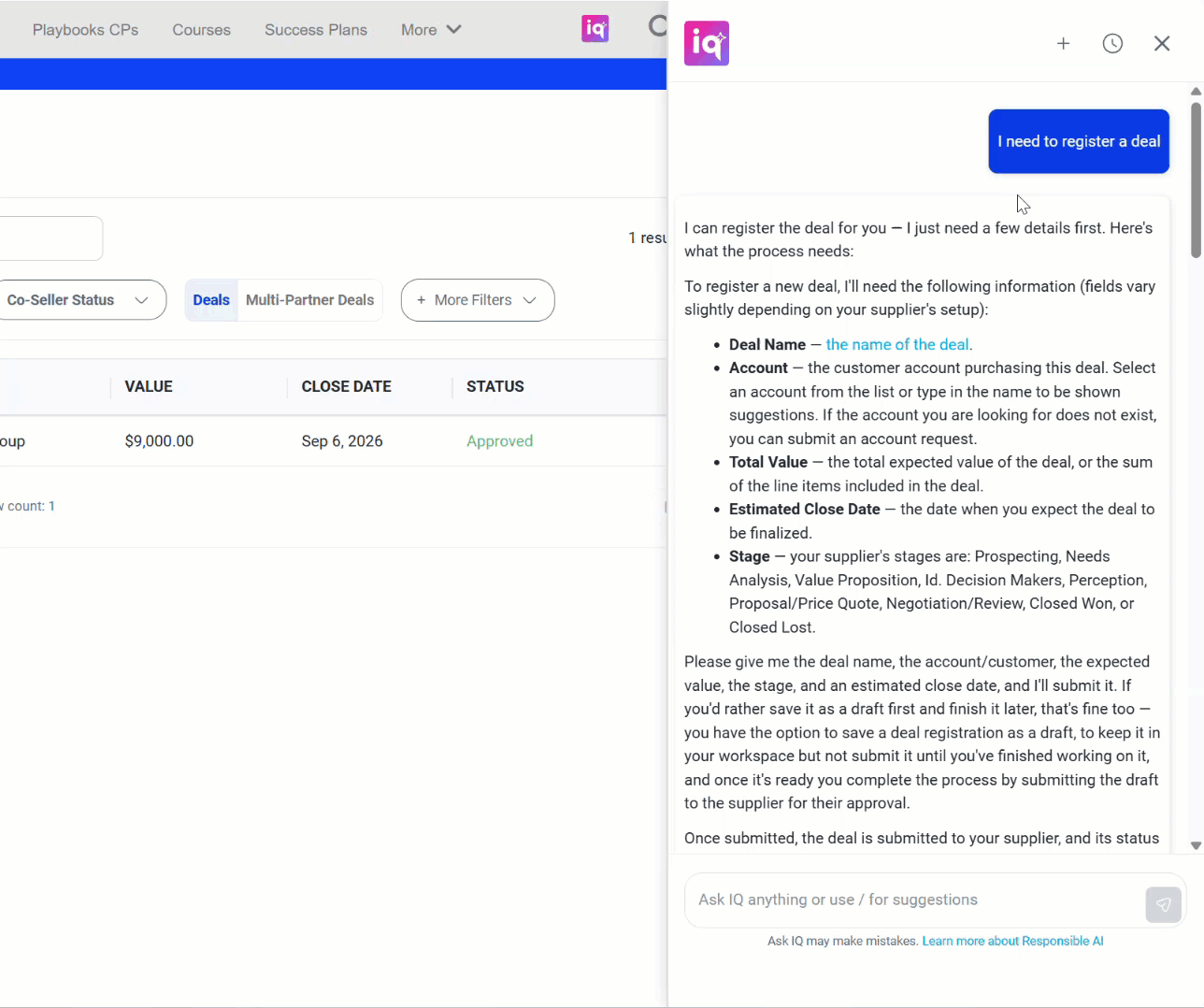Click the search icon in the top bar
This screenshot has height=1008, width=1204.
tap(658, 26)
